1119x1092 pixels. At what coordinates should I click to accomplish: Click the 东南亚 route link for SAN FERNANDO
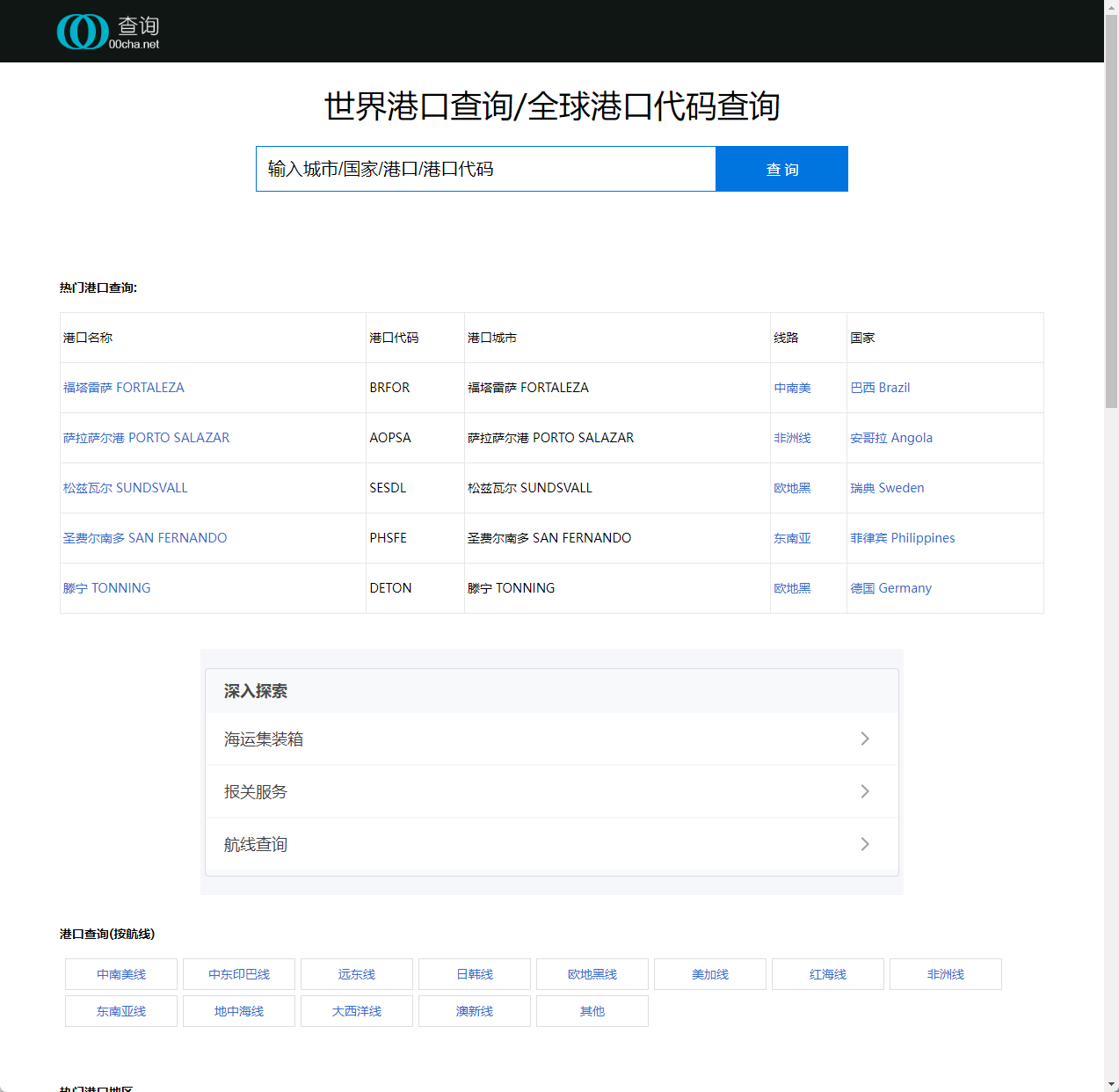tap(791, 537)
